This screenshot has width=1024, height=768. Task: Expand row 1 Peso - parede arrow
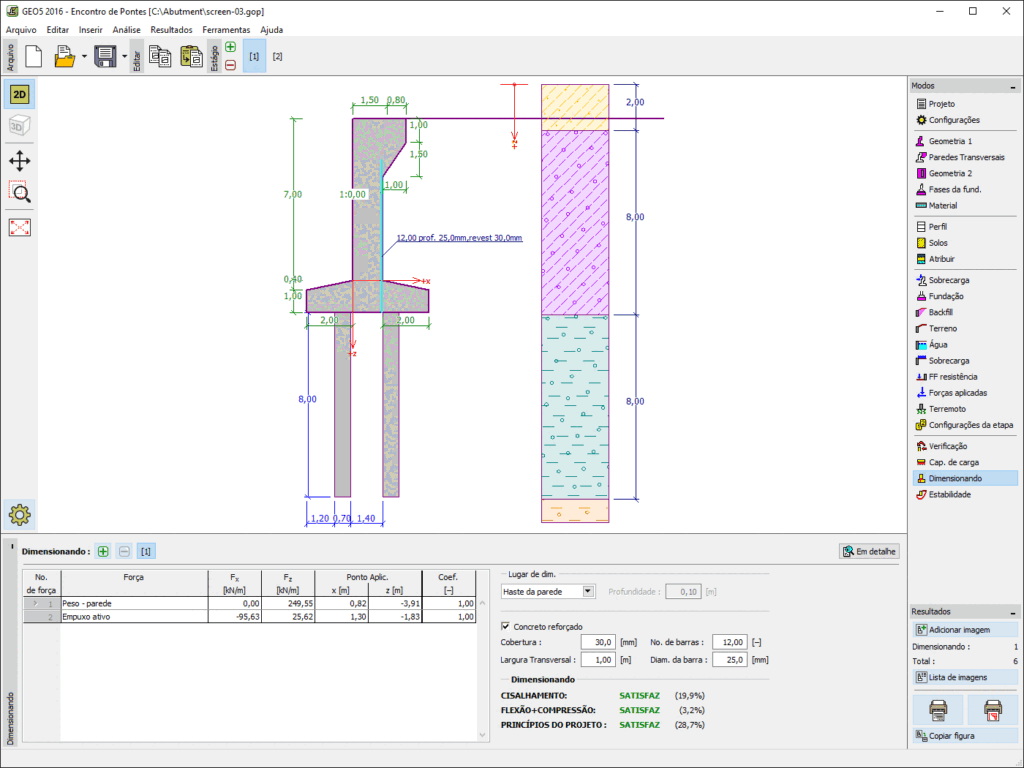tap(35, 603)
